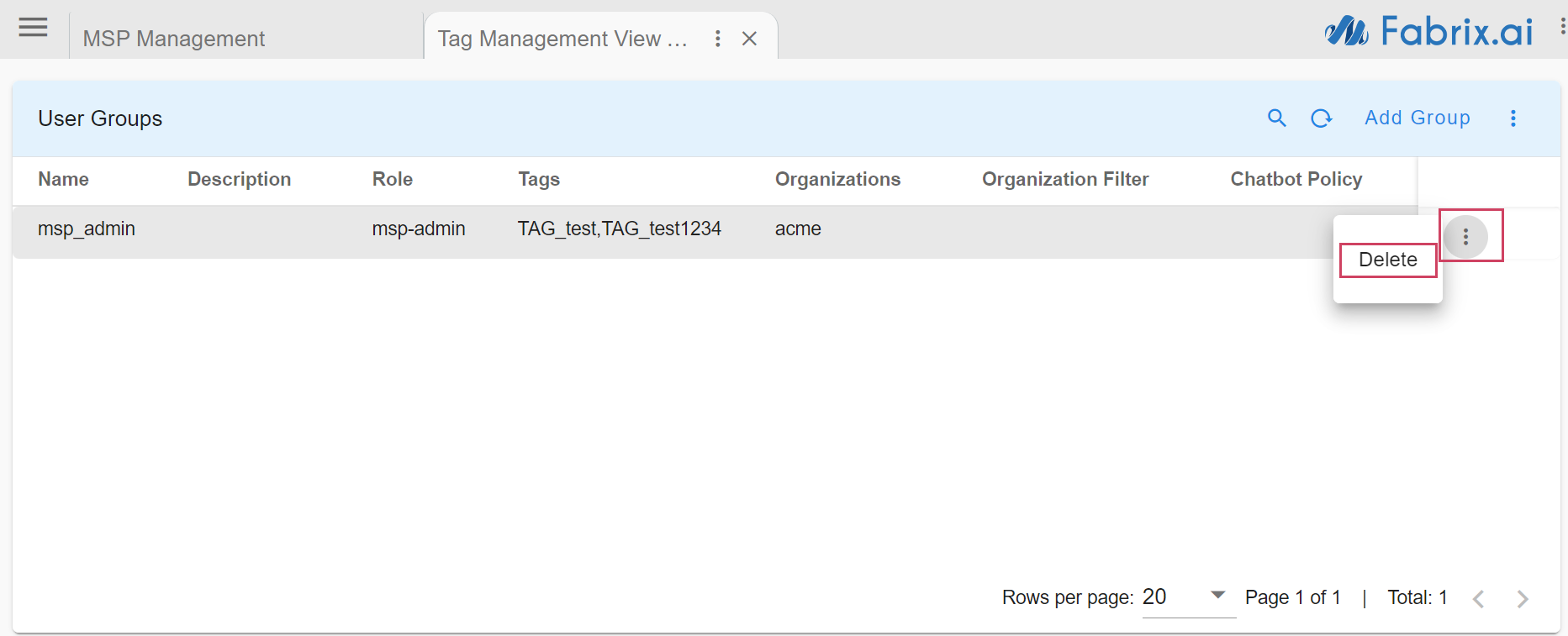Click the Organizations column header
The width and height of the screenshot is (1568, 636).
pyautogui.click(x=837, y=180)
